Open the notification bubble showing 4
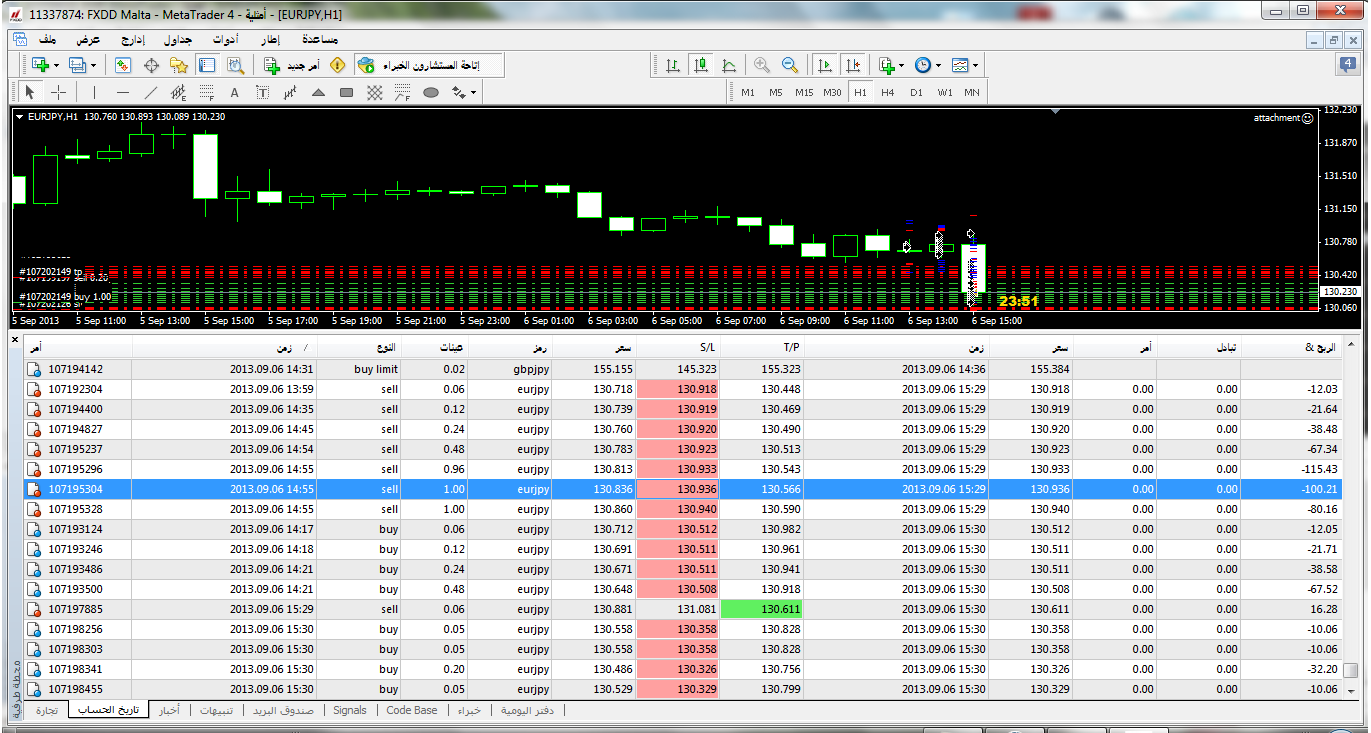Screen dimensions: 1371x733 1348,64
